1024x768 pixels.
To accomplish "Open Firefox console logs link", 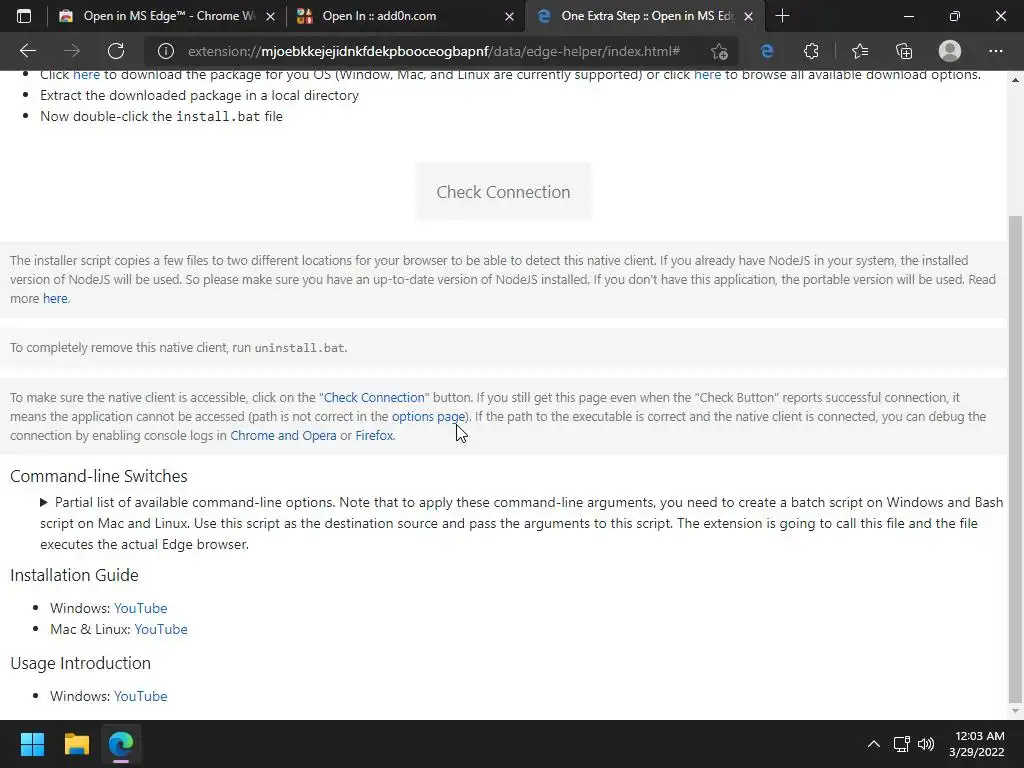I will coord(374,435).
